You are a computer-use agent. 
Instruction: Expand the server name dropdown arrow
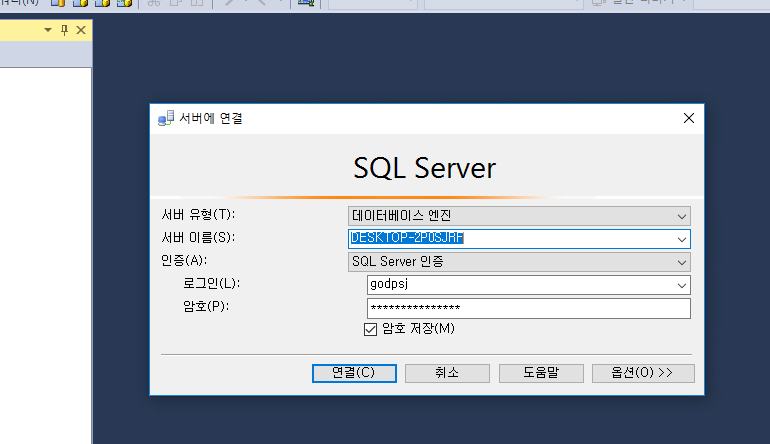coord(682,239)
